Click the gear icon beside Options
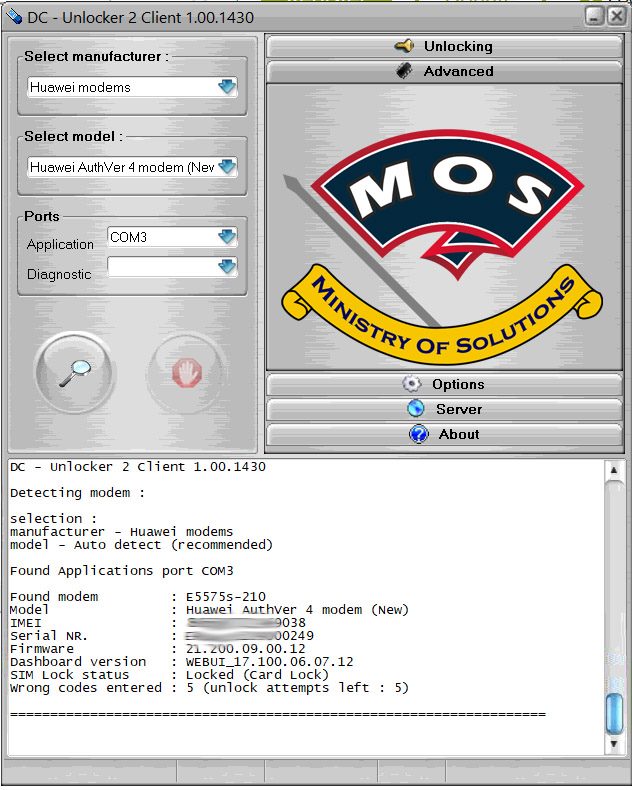Screen dimensions: 632x790 point(412,384)
